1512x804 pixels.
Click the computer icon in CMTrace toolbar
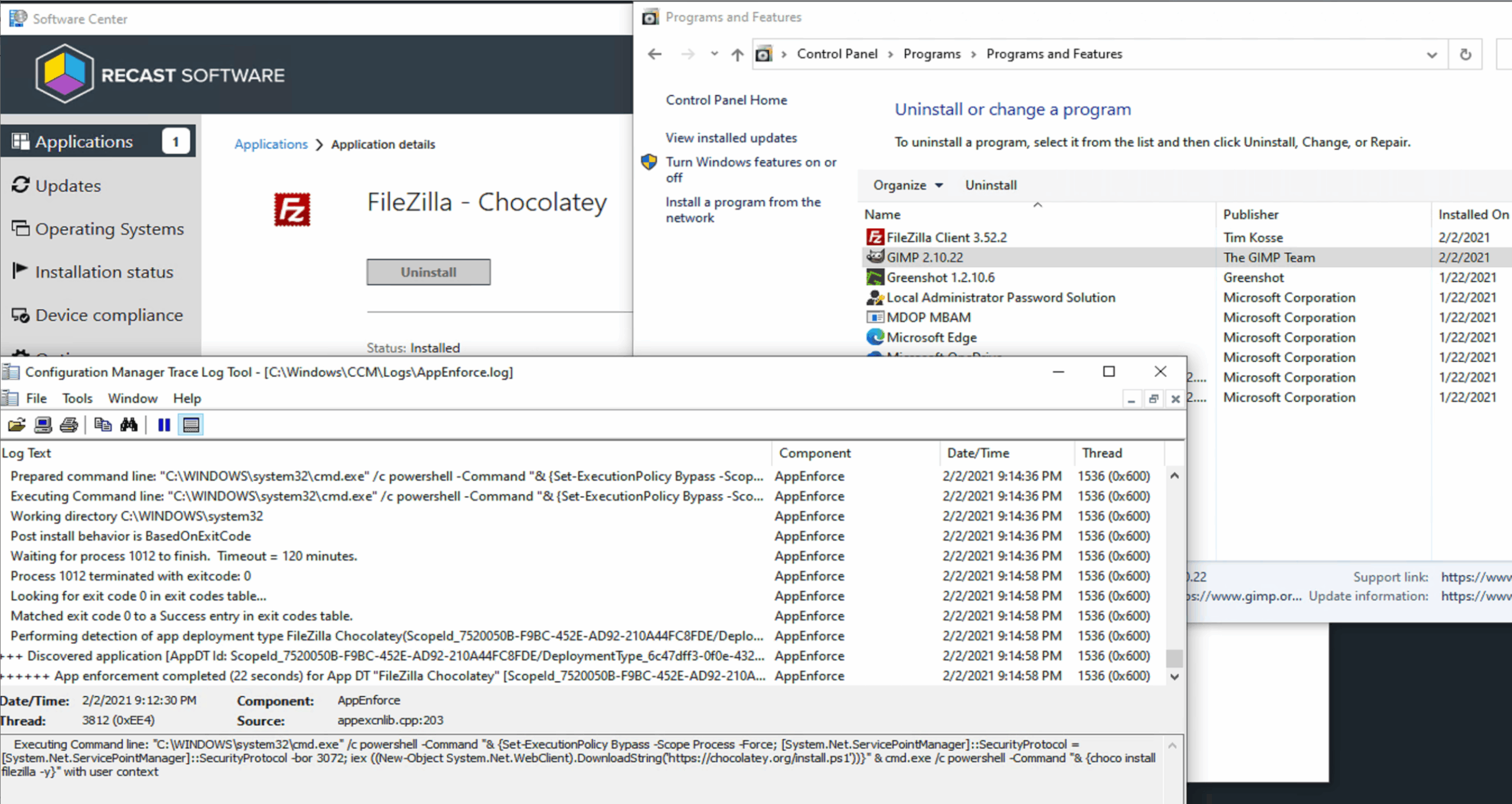pos(43,424)
